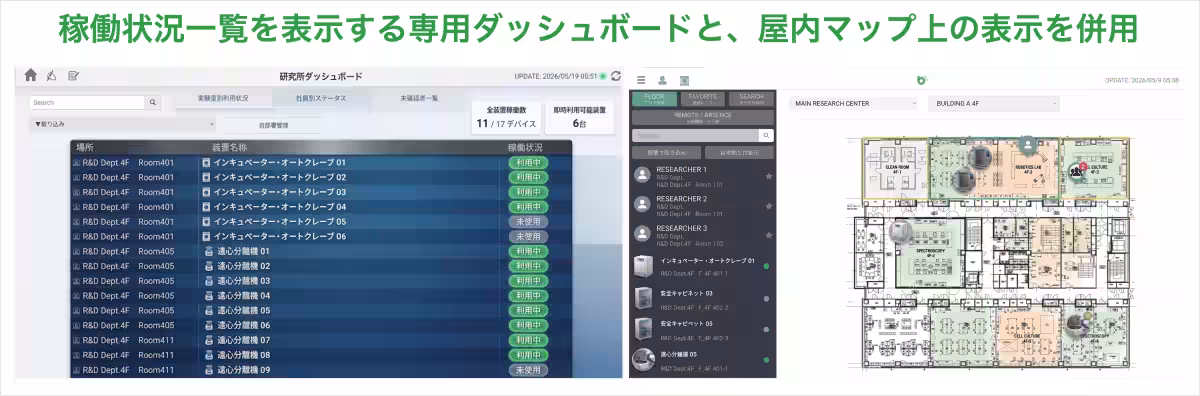Viewport: 1200px width, 396px height.
Task: Open the edit note icon in dashboard header
Action: click(73, 75)
